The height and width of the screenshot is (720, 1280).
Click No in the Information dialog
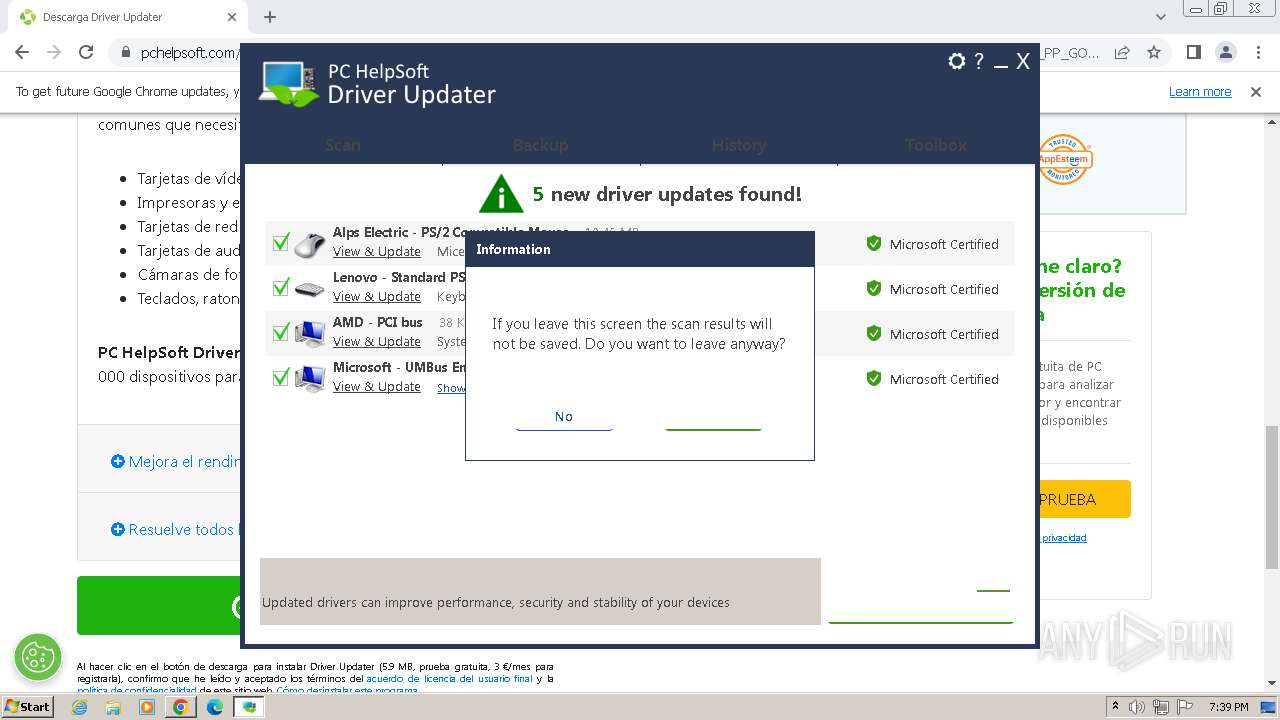pyautogui.click(x=564, y=417)
